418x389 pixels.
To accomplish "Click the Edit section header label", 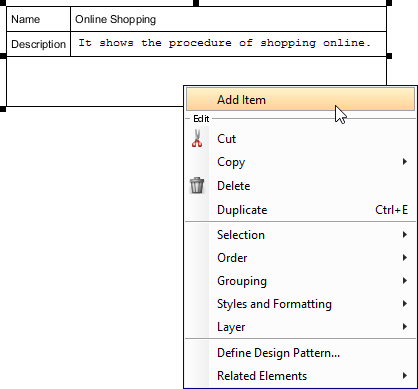I will tap(201, 119).
